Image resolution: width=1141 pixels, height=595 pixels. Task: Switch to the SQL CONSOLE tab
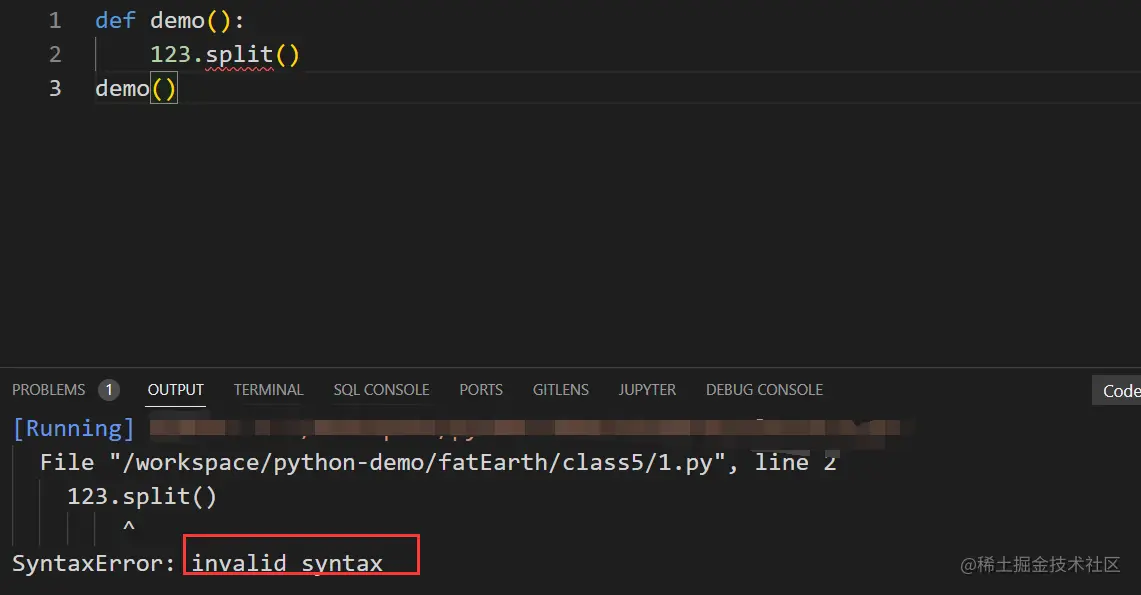coord(381,390)
